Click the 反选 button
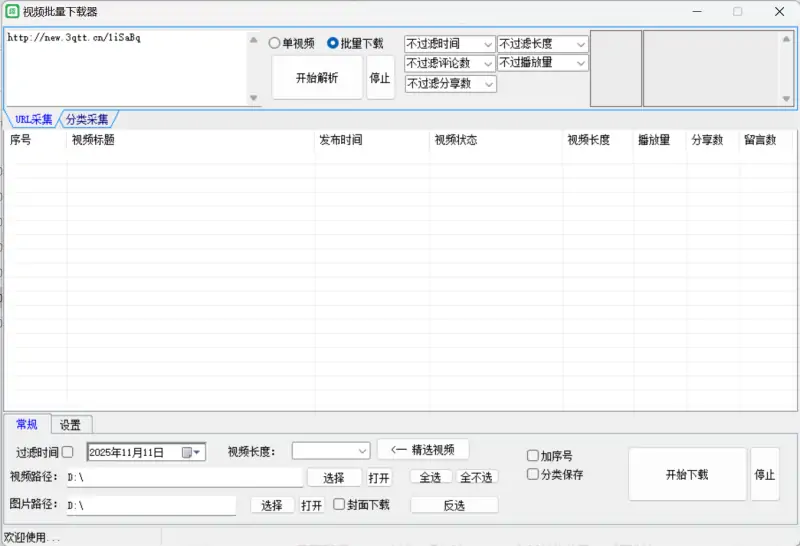The height and width of the screenshot is (546, 800). point(454,505)
